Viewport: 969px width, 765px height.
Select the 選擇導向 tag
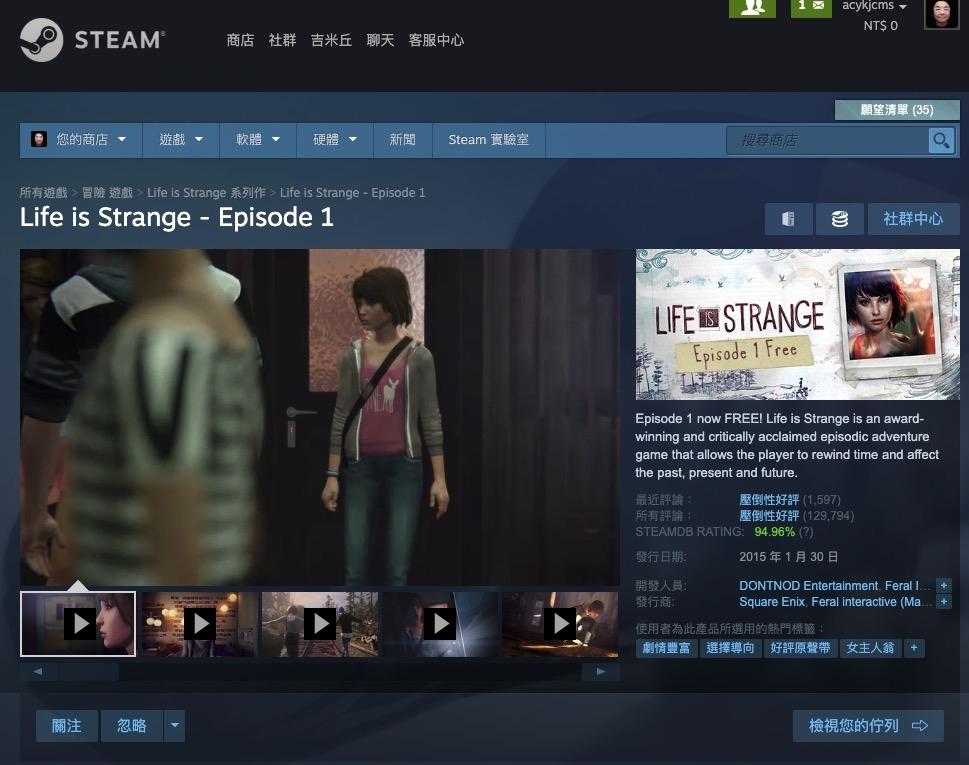(730, 648)
